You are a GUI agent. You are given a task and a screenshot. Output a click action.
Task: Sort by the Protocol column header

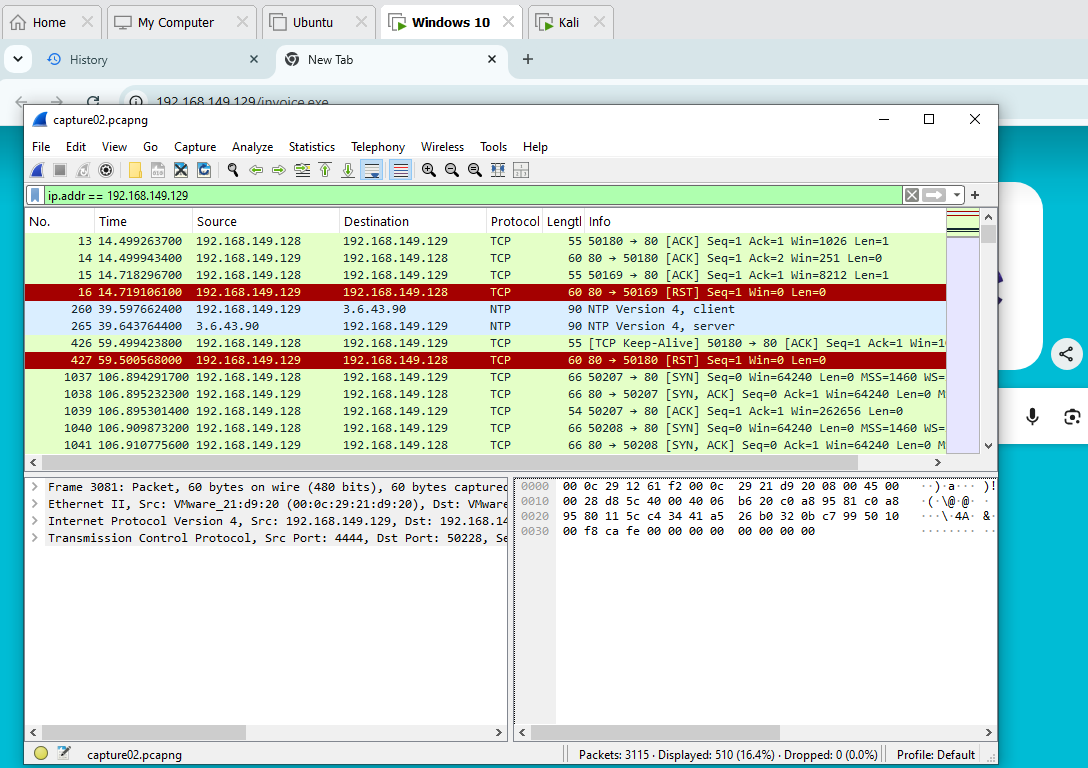(514, 221)
